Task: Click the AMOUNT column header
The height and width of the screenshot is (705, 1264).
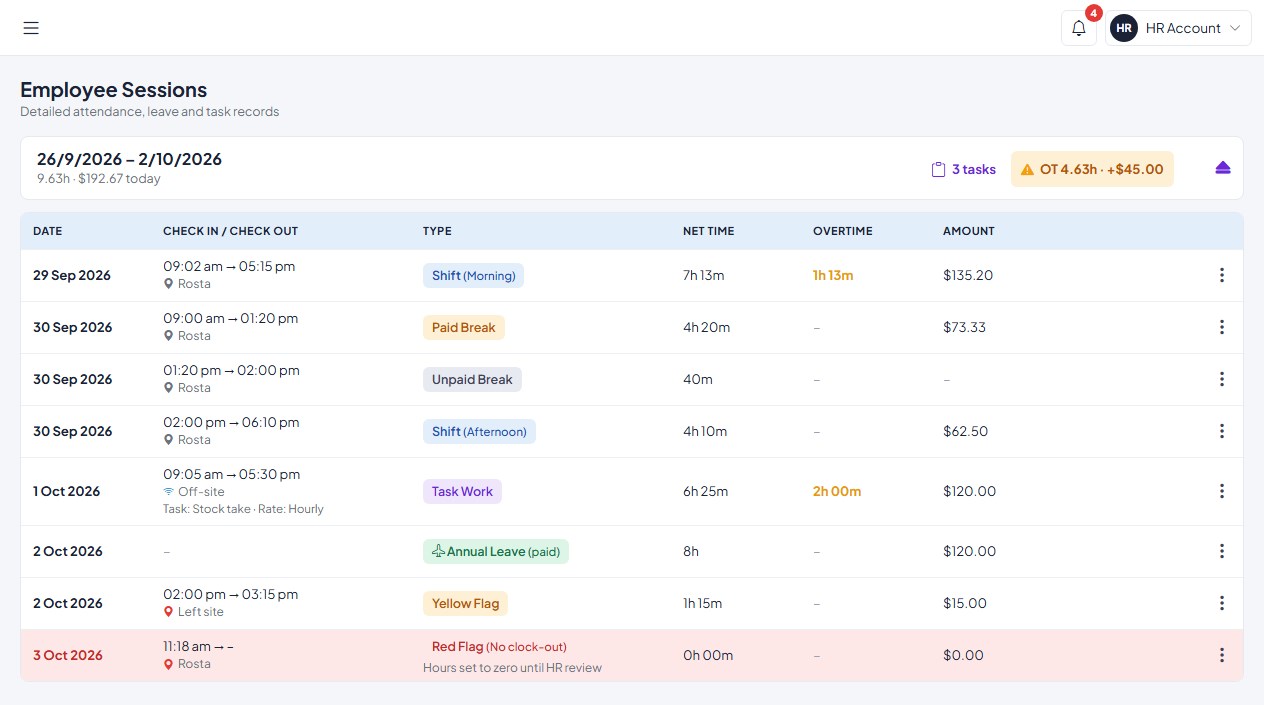Action: (968, 231)
